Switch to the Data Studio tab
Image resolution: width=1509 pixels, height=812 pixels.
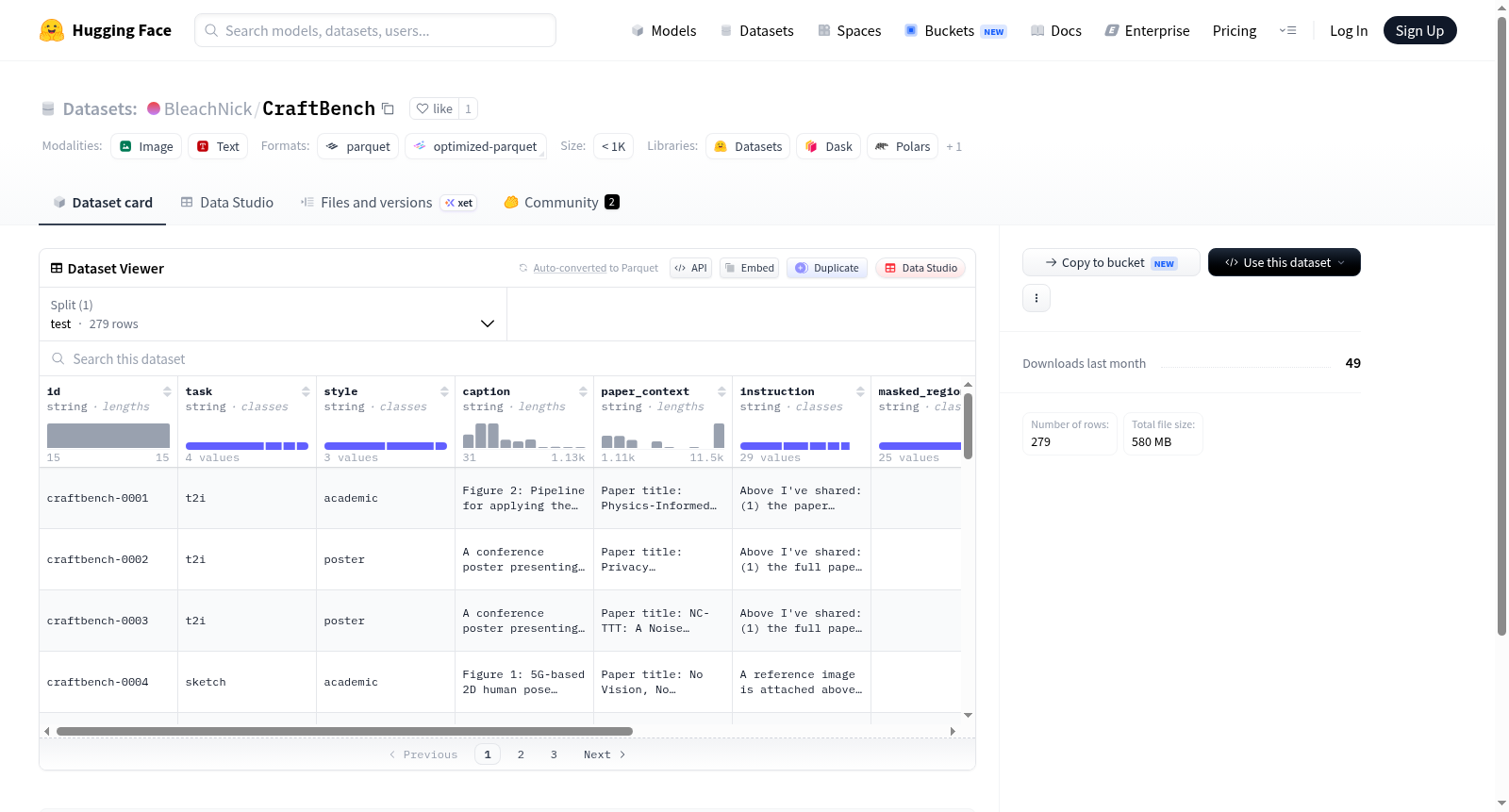click(x=227, y=203)
